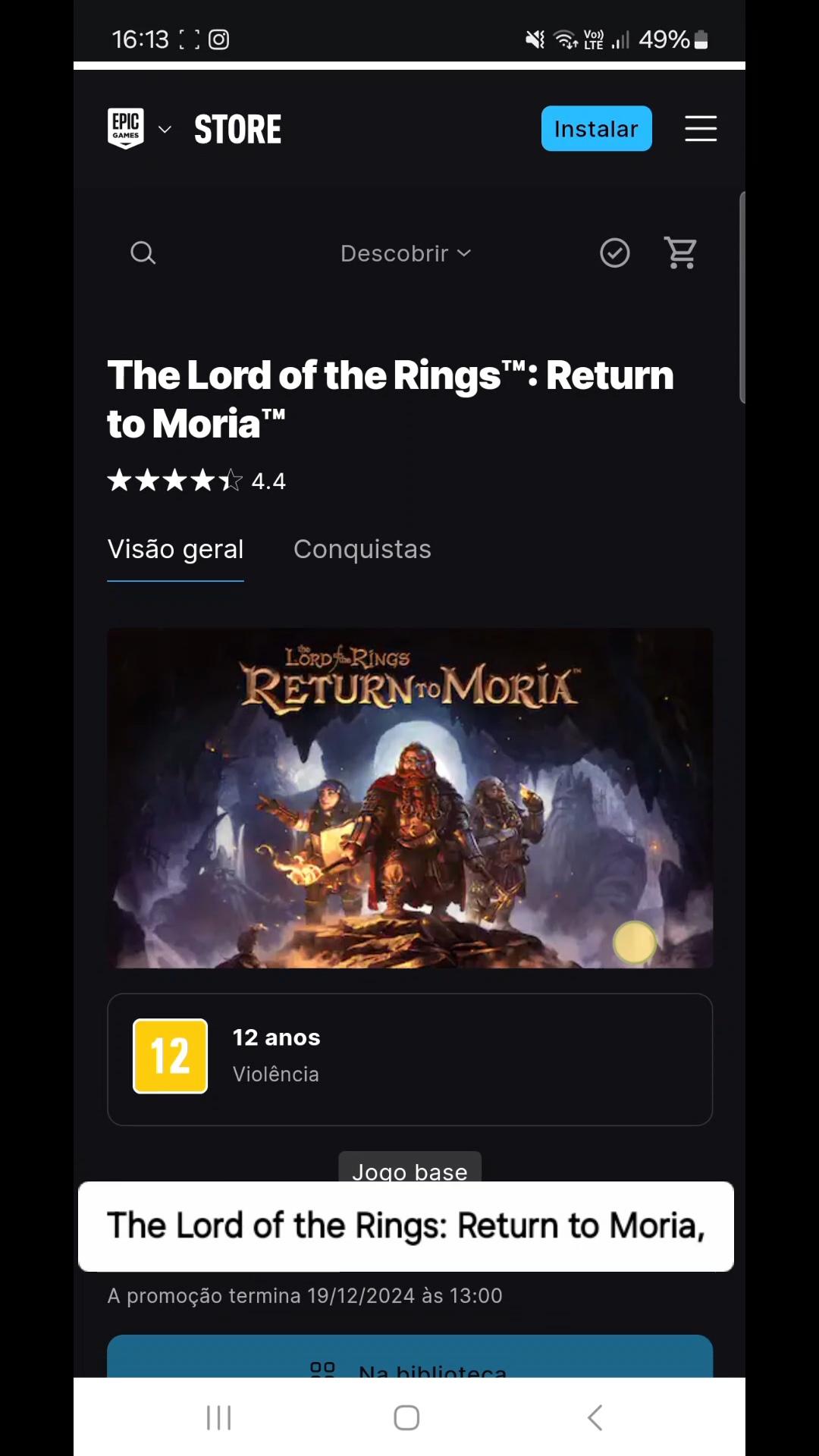Click the 4.4 star rating

click(x=196, y=481)
